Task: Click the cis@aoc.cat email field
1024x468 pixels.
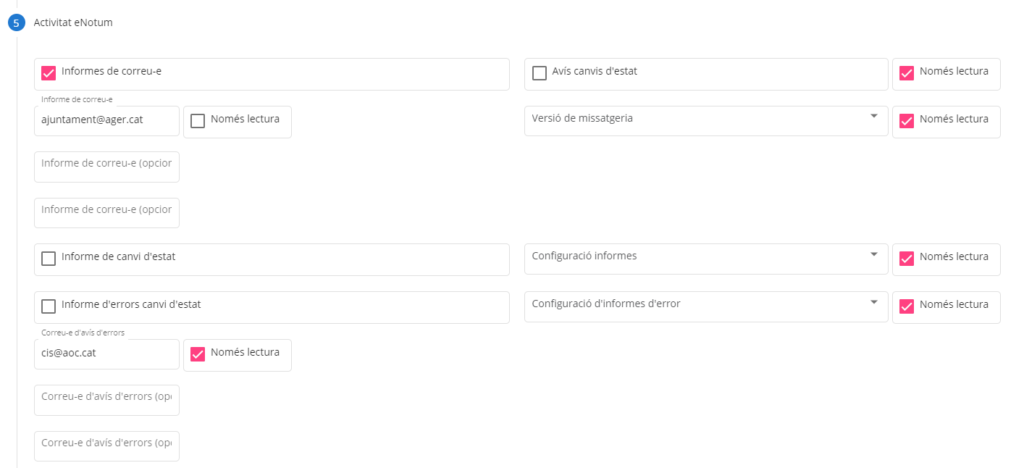Action: [x=106, y=354]
